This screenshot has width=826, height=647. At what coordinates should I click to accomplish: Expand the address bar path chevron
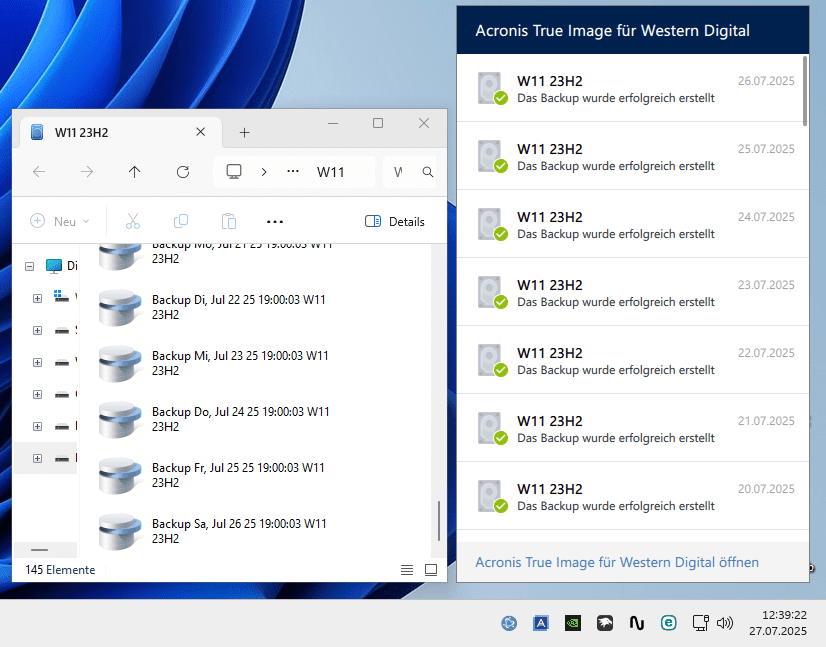point(264,172)
